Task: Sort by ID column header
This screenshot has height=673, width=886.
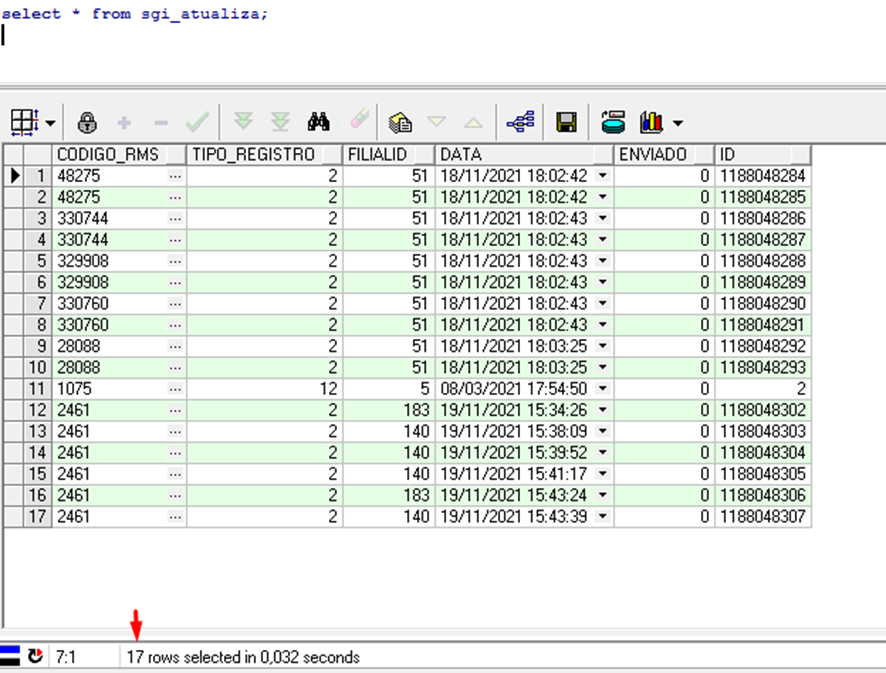Action: (x=763, y=154)
